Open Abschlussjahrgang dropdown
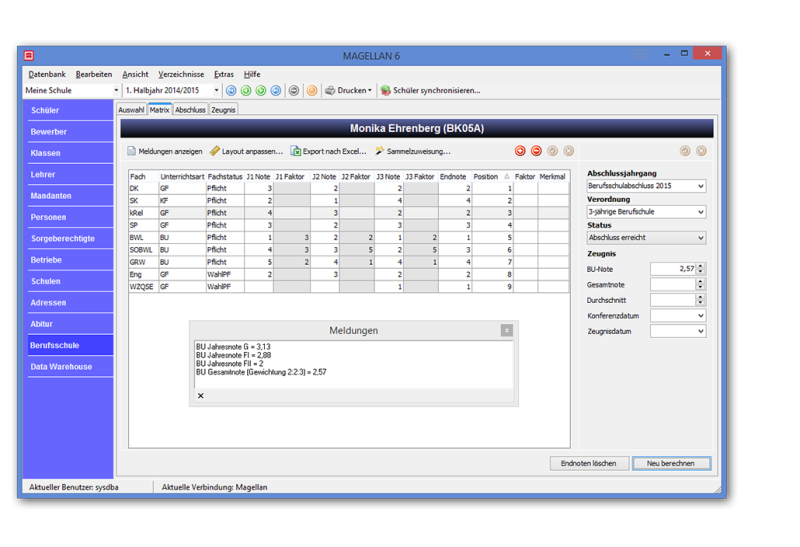 [x=701, y=186]
